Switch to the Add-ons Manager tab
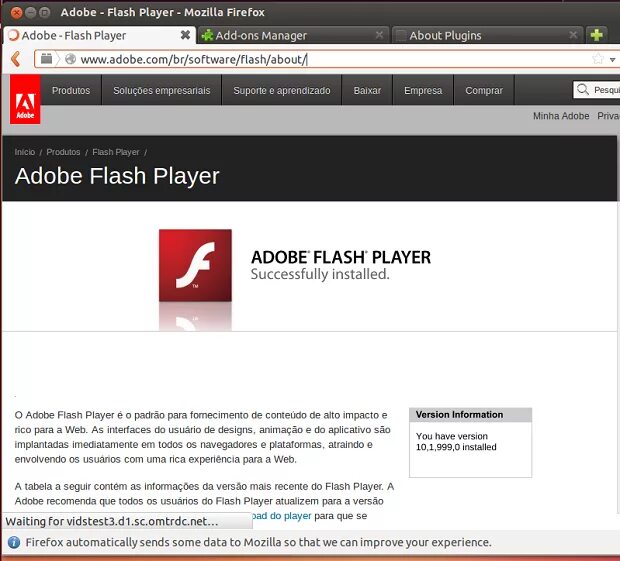620x561 pixels. click(x=293, y=35)
